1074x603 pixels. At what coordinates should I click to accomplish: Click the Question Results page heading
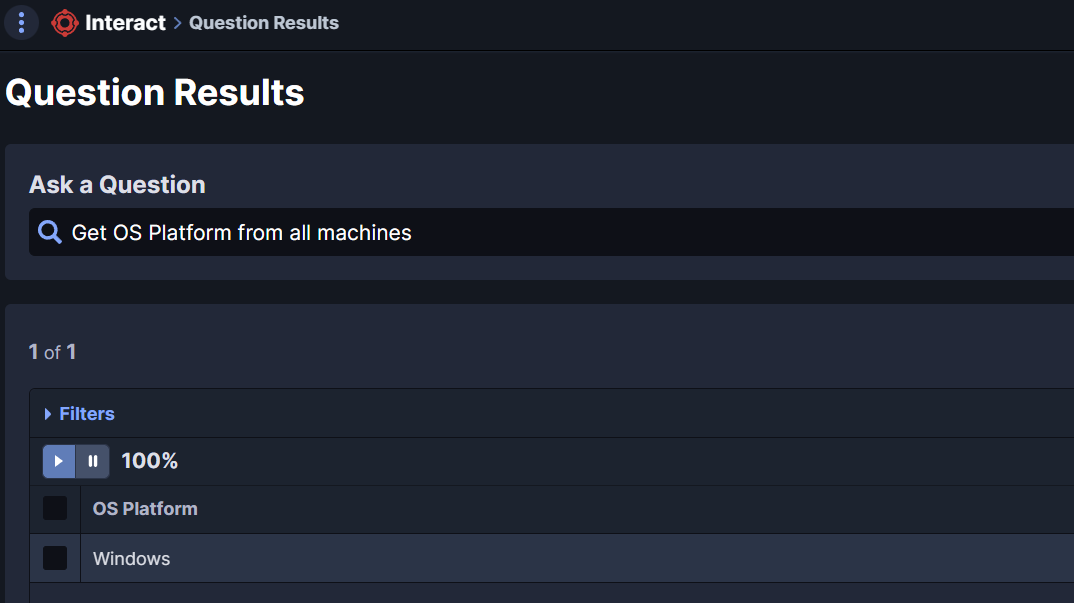tap(155, 92)
